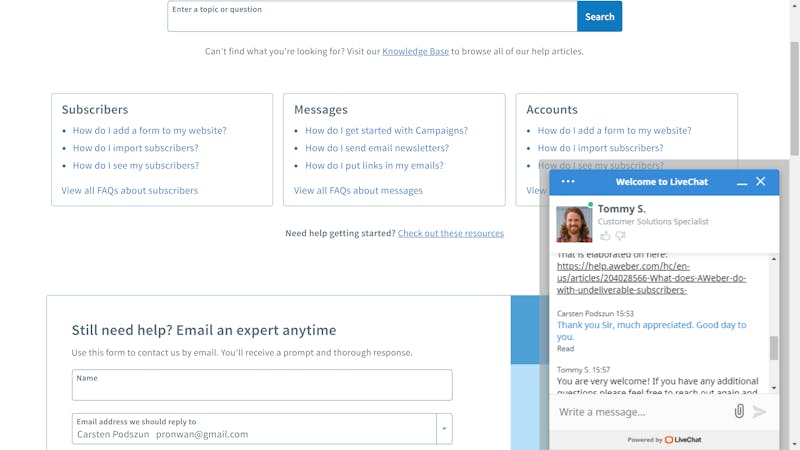Open the Knowledge Base link
This screenshot has width=800, height=450.
coord(415,51)
